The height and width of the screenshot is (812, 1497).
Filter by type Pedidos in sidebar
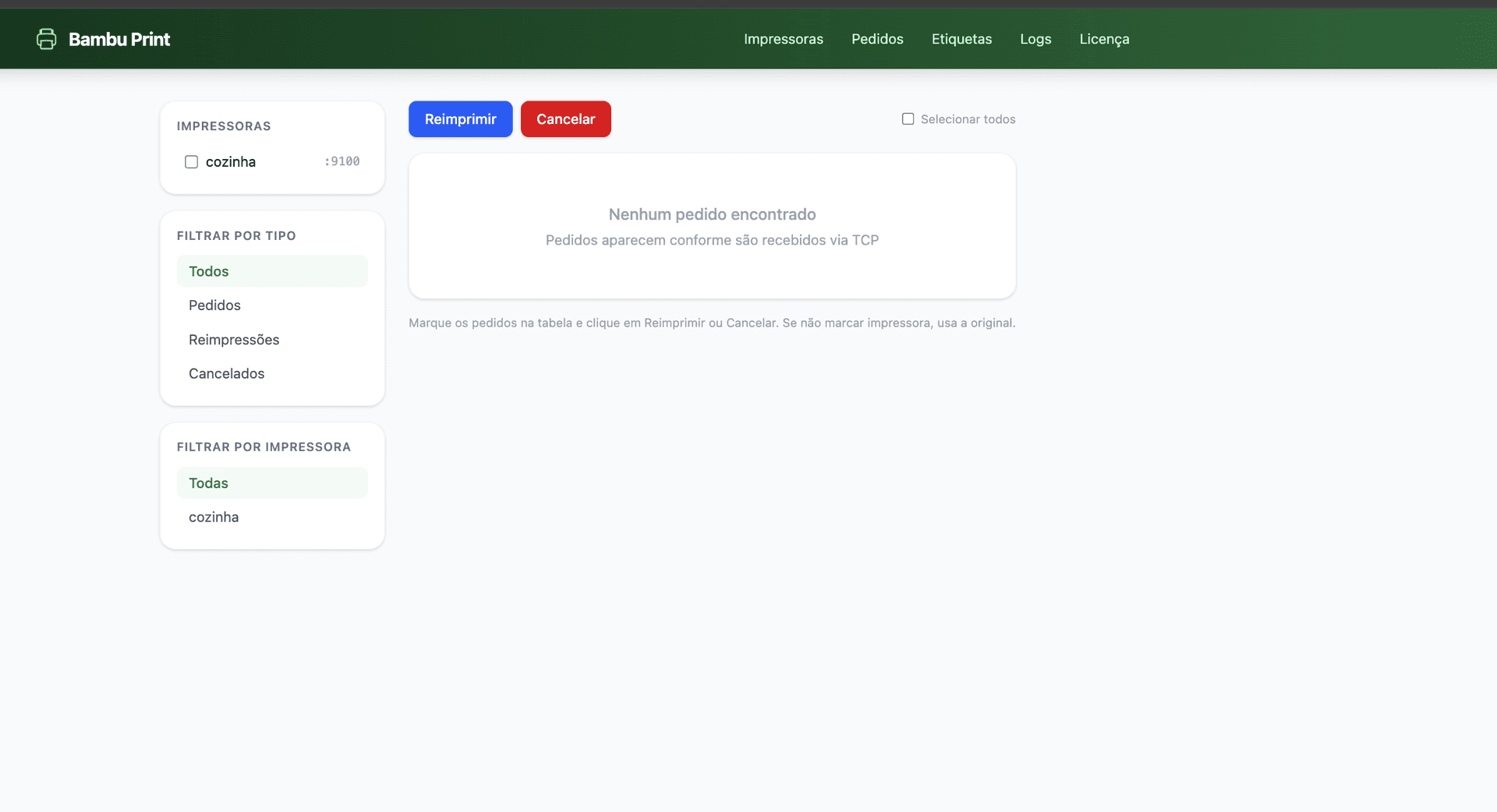coord(272,305)
